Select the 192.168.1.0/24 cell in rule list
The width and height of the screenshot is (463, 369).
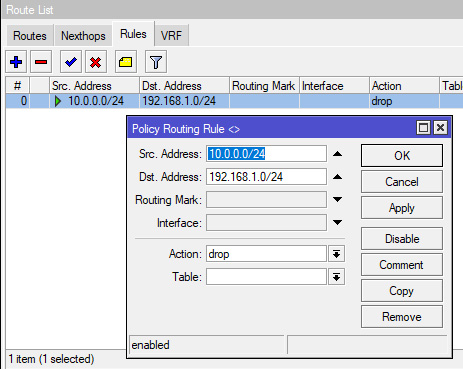tap(184, 101)
